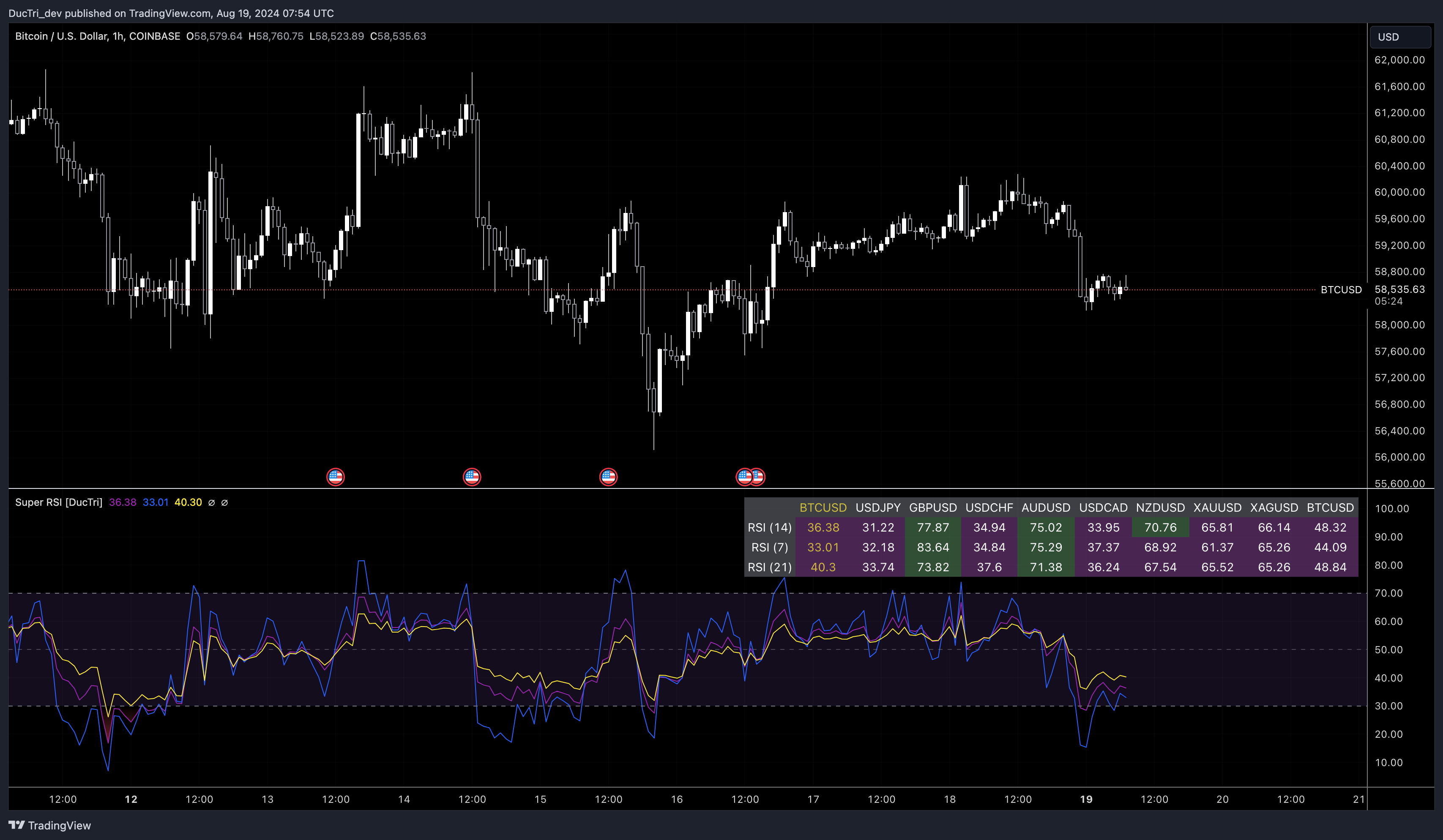Viewport: 1443px width, 840px height.
Task: Click the GBPUSD RSI value 77.87
Action: pos(933,527)
